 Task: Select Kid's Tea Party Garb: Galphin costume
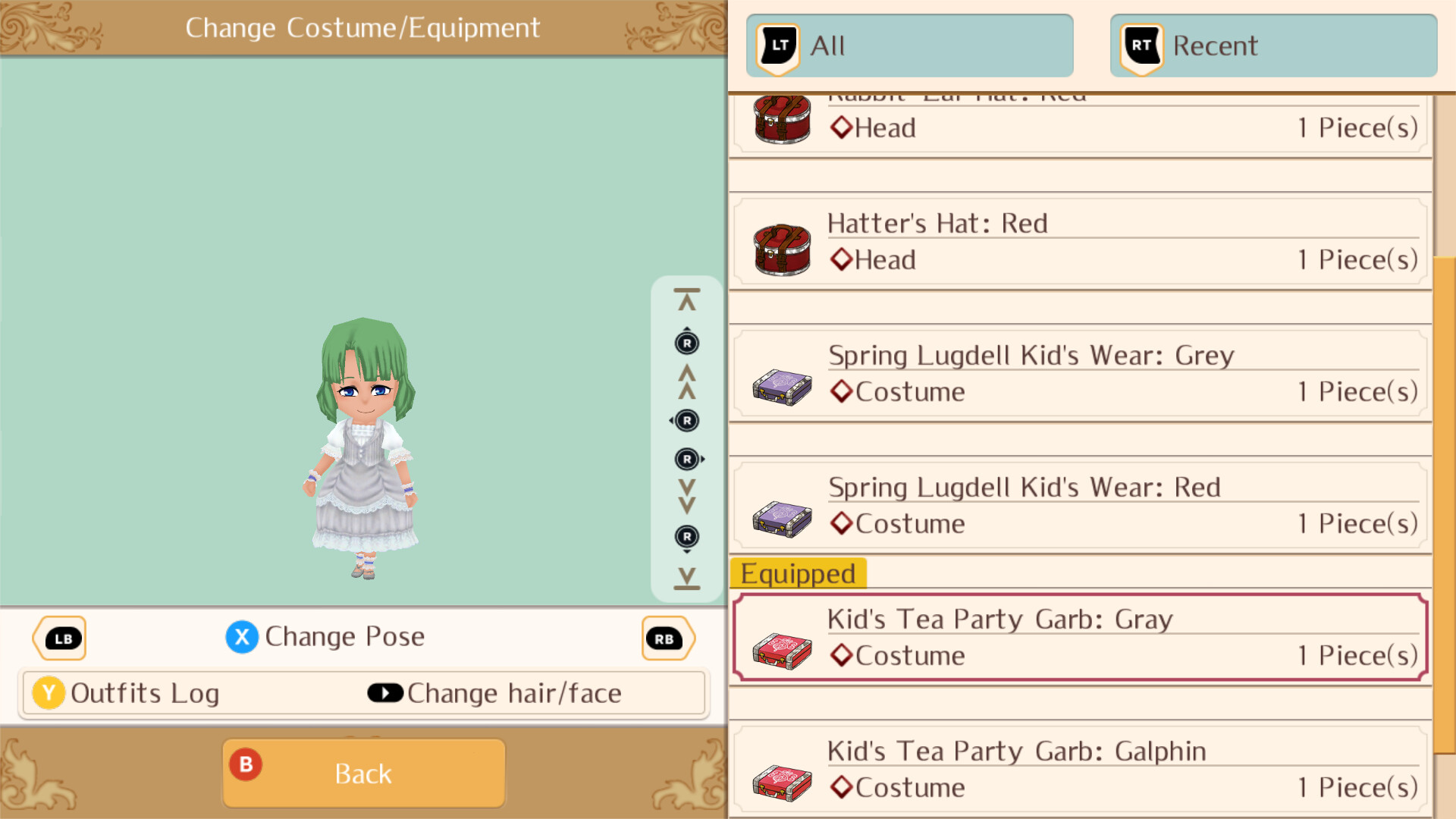[1081, 769]
